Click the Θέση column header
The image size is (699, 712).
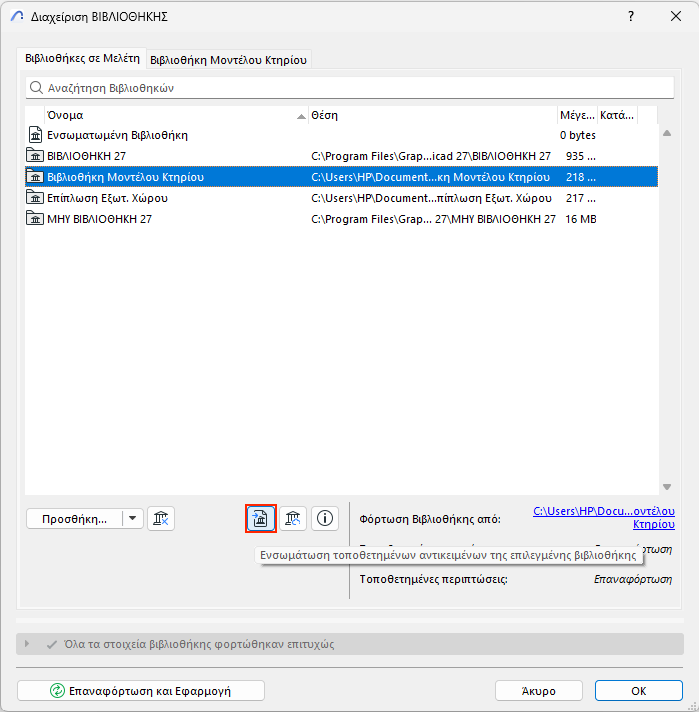[x=433, y=115]
